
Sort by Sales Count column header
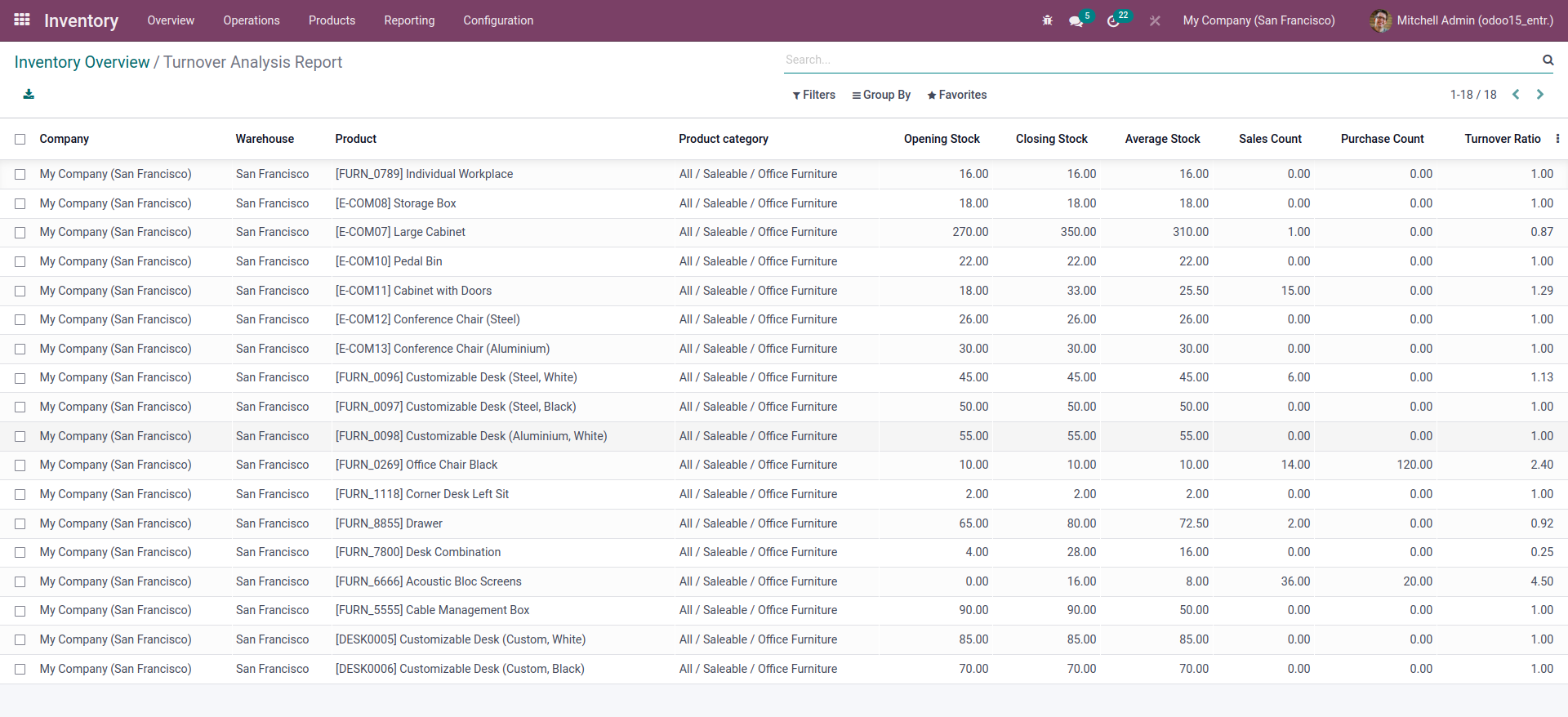1270,139
